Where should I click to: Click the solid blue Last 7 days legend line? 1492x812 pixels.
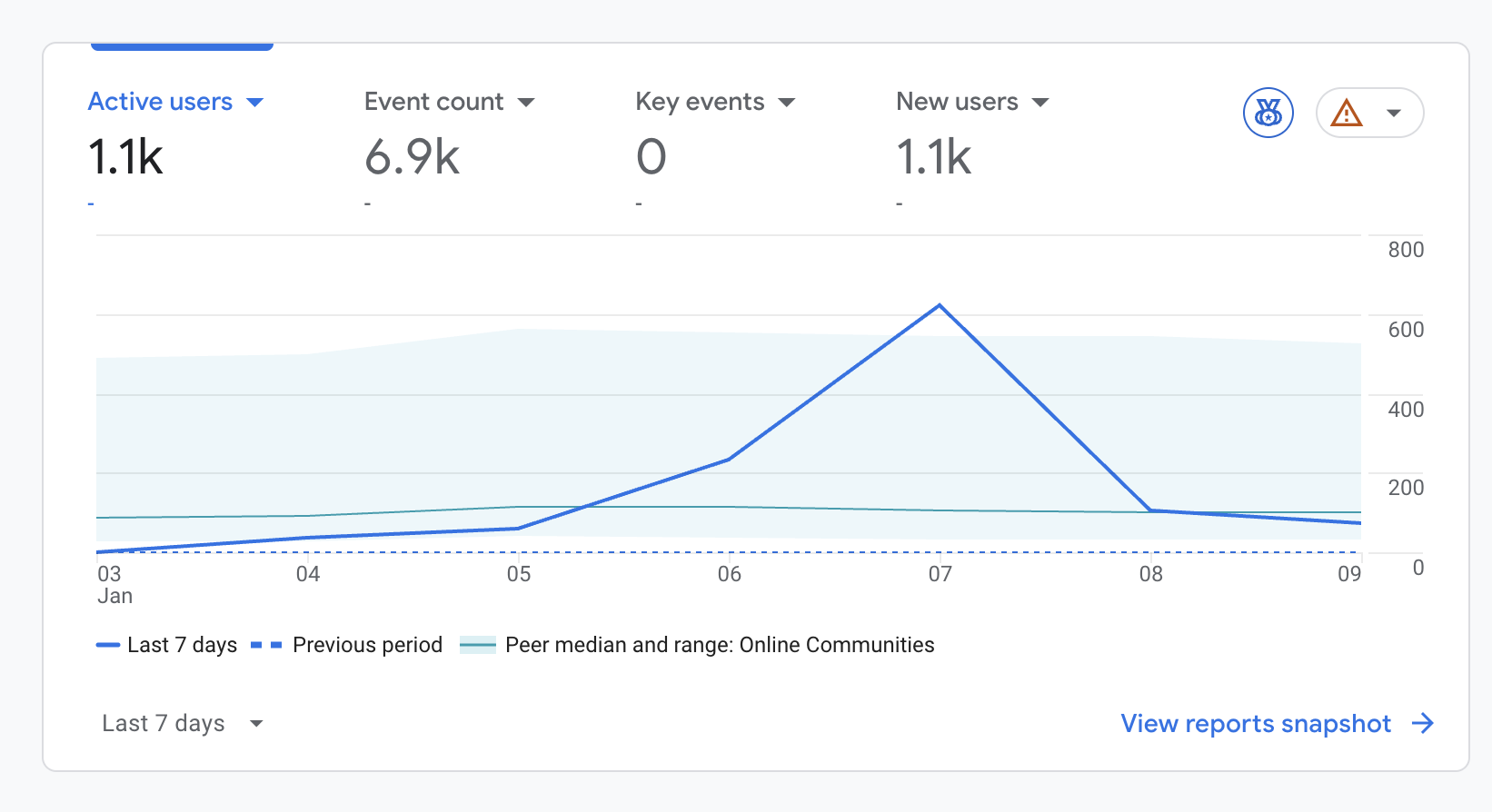coord(108,645)
